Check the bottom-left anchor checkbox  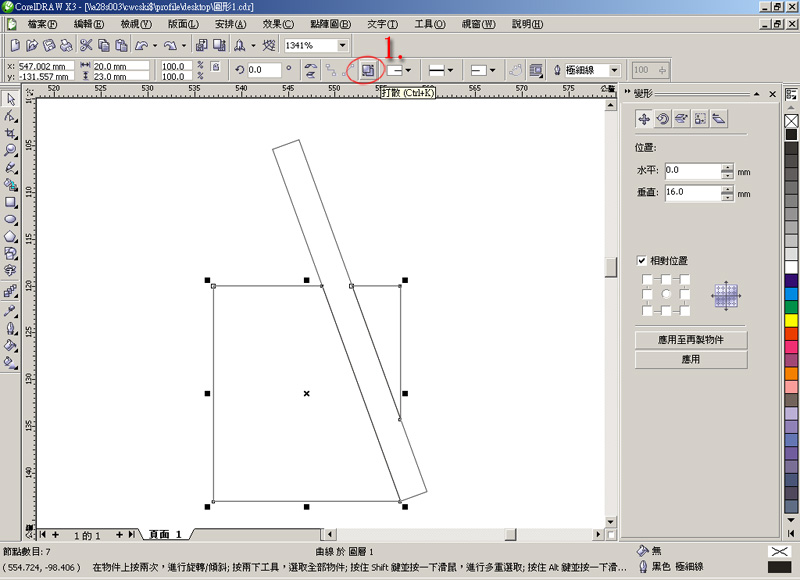(647, 310)
